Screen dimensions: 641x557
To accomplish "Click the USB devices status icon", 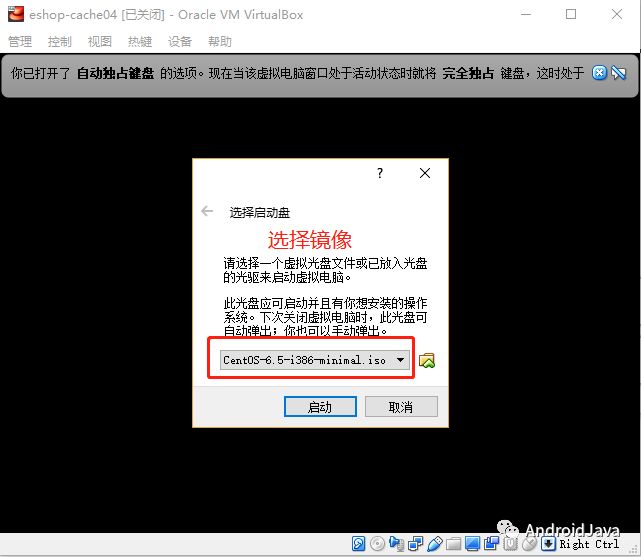I will (x=435, y=544).
